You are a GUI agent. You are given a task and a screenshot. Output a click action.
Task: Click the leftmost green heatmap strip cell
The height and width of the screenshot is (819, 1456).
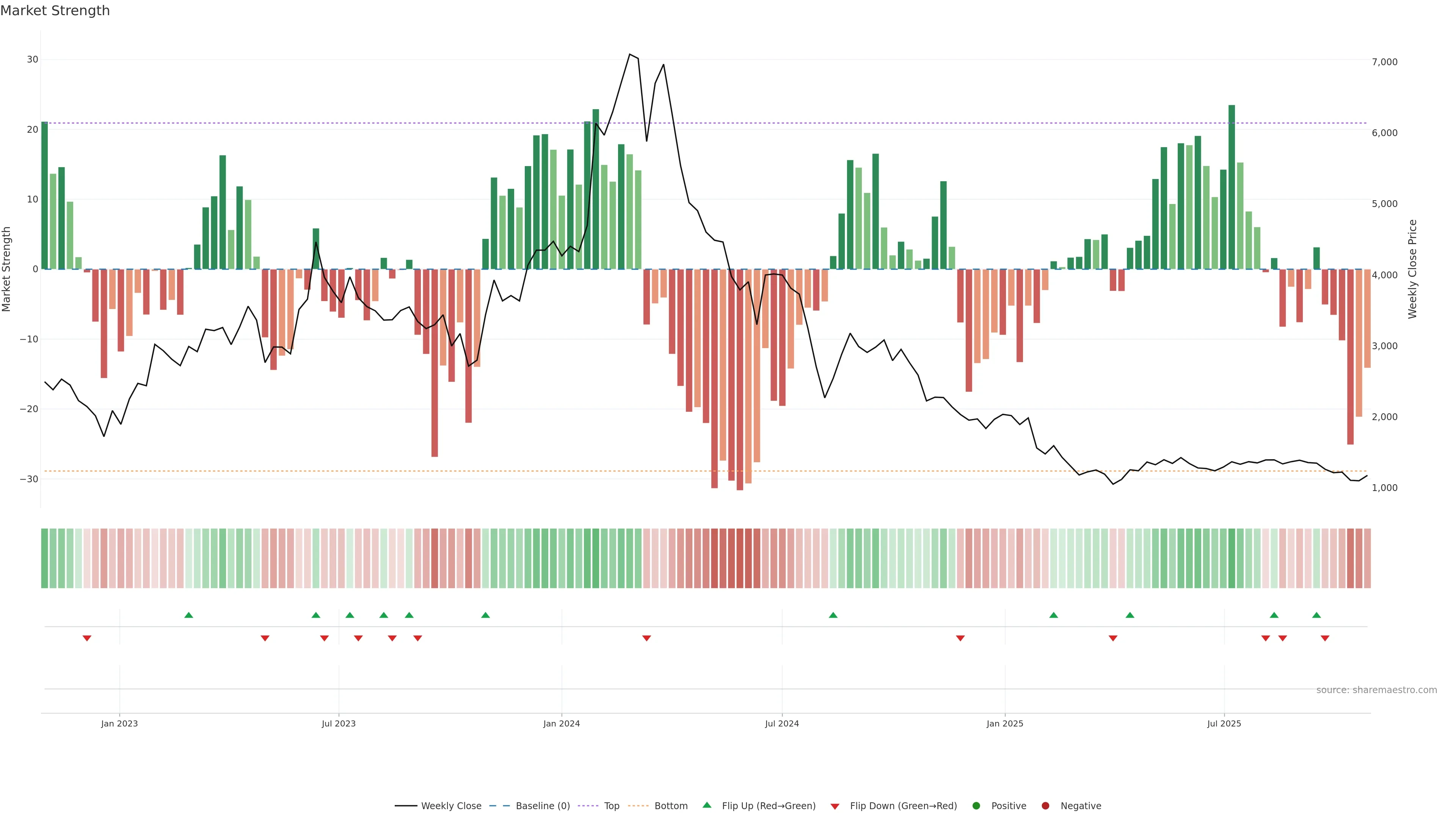coord(45,559)
